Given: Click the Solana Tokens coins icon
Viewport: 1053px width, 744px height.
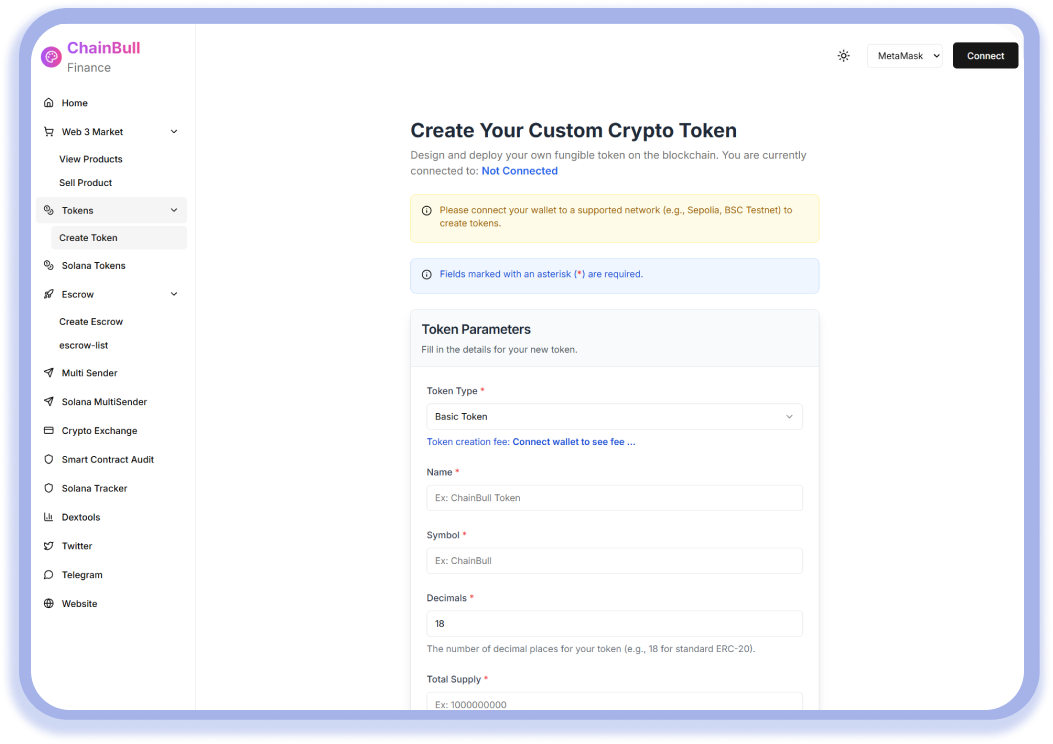Looking at the screenshot, I should [x=49, y=266].
